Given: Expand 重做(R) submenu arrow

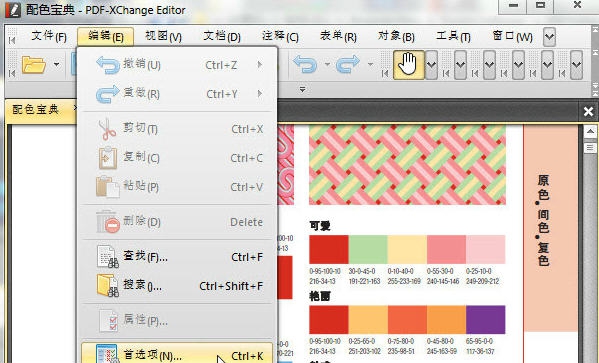Looking at the screenshot, I should click(x=260, y=94).
